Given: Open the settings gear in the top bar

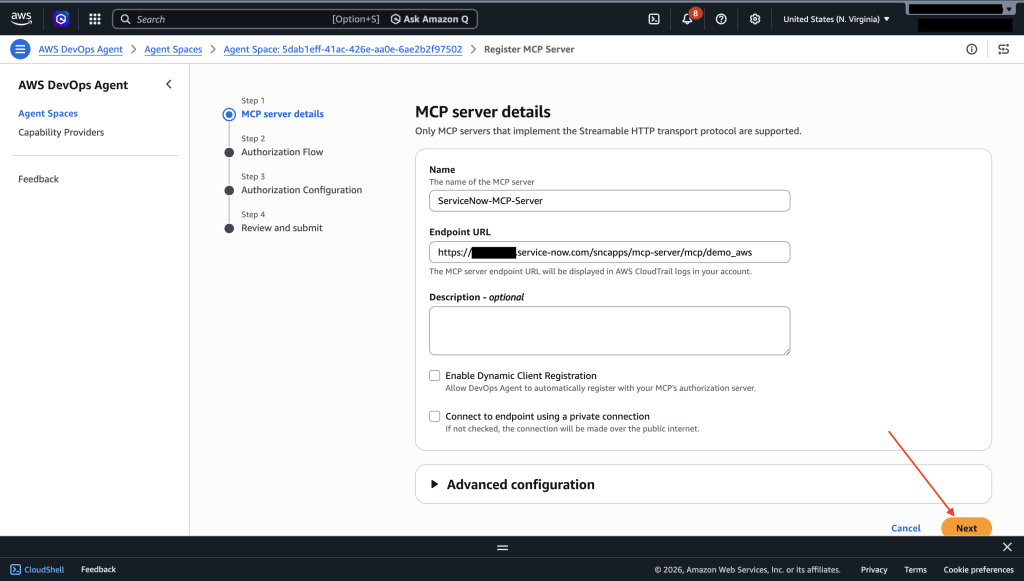Looking at the screenshot, I should coord(755,19).
